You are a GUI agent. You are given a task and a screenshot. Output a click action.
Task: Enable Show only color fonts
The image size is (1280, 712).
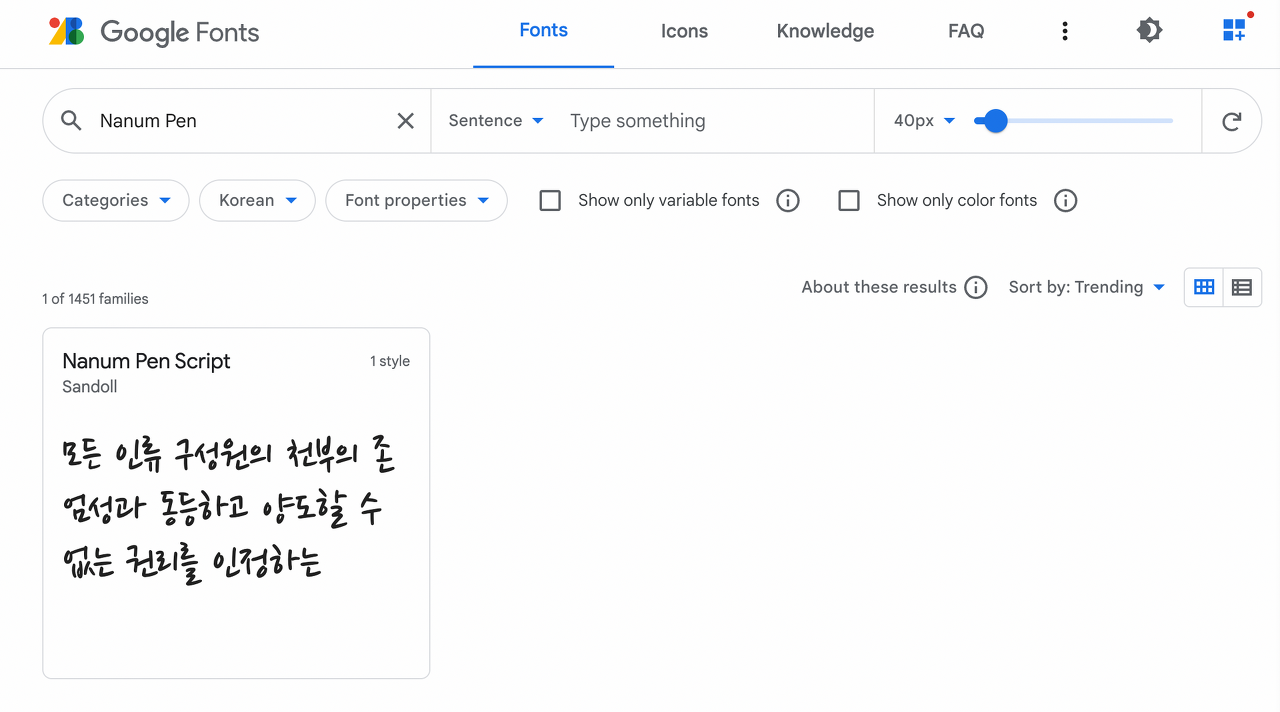(849, 201)
